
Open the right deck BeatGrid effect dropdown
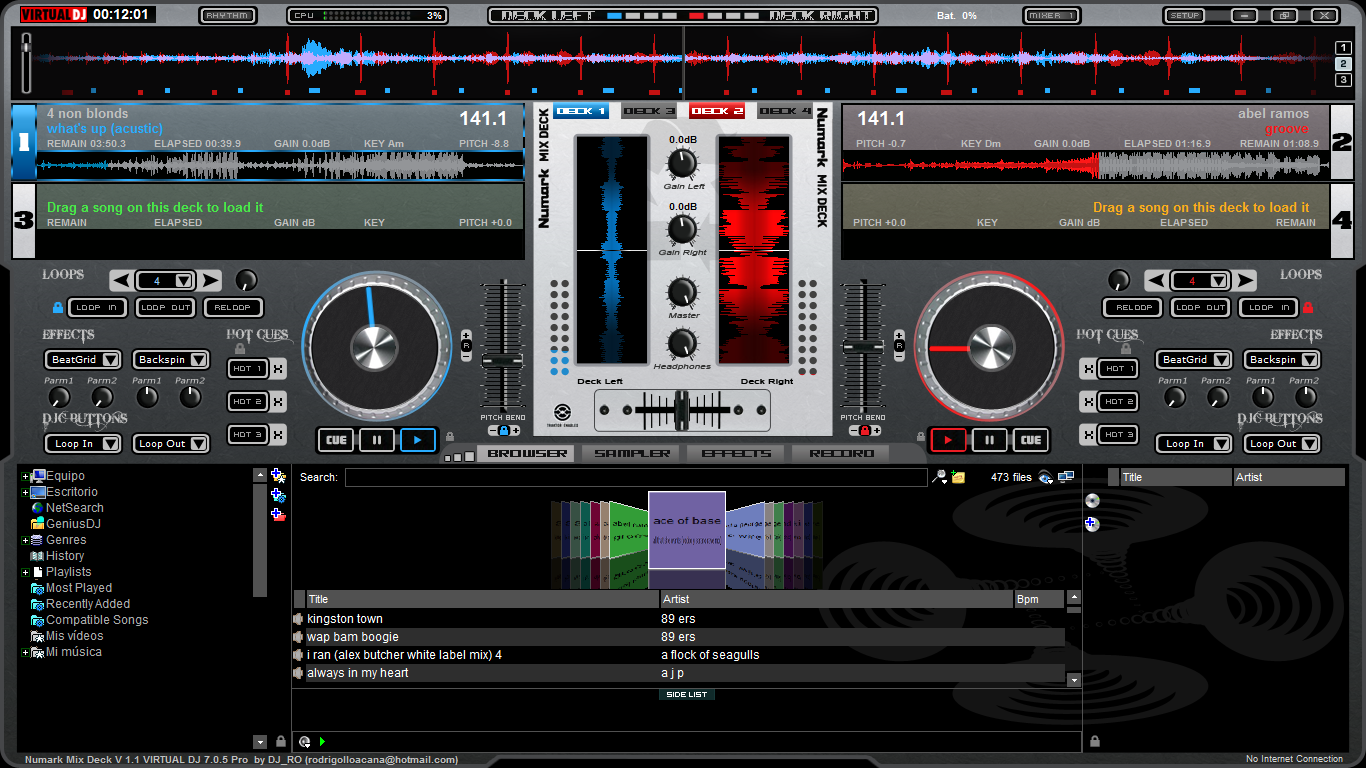tap(1222, 360)
